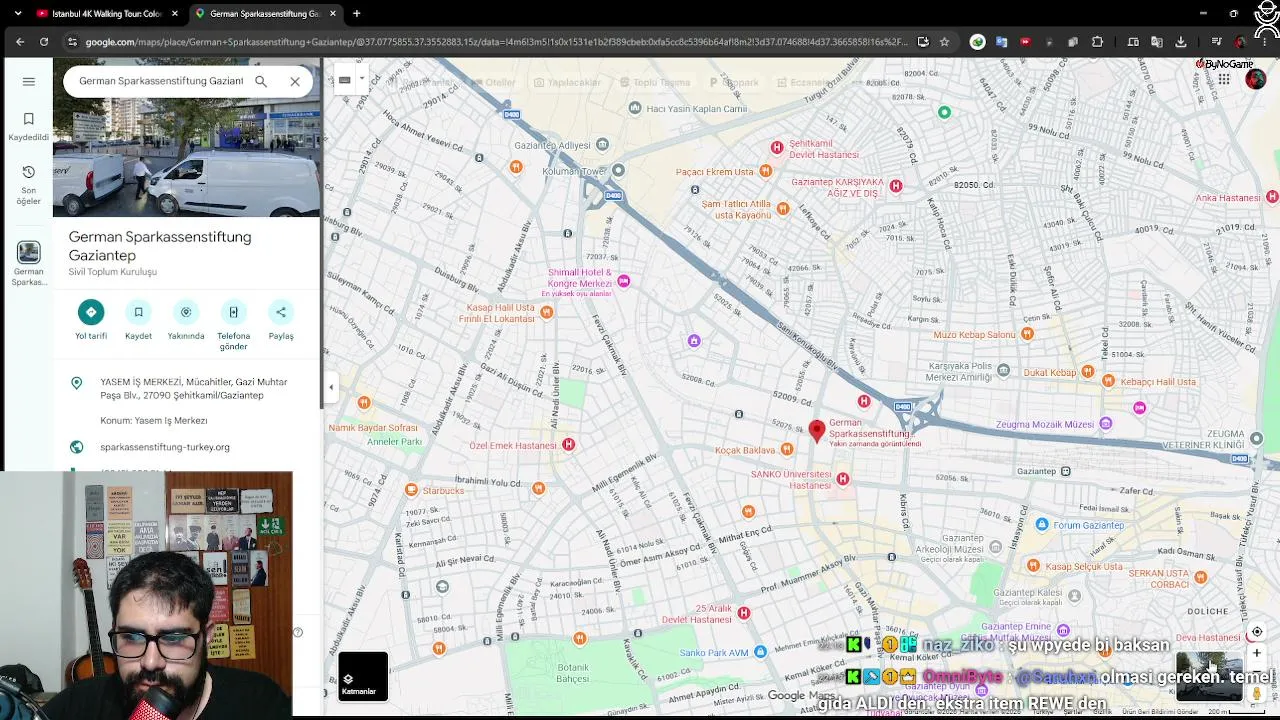Open the Chrome three-dot menu
Screen dimensions: 1280x720
1267,42
